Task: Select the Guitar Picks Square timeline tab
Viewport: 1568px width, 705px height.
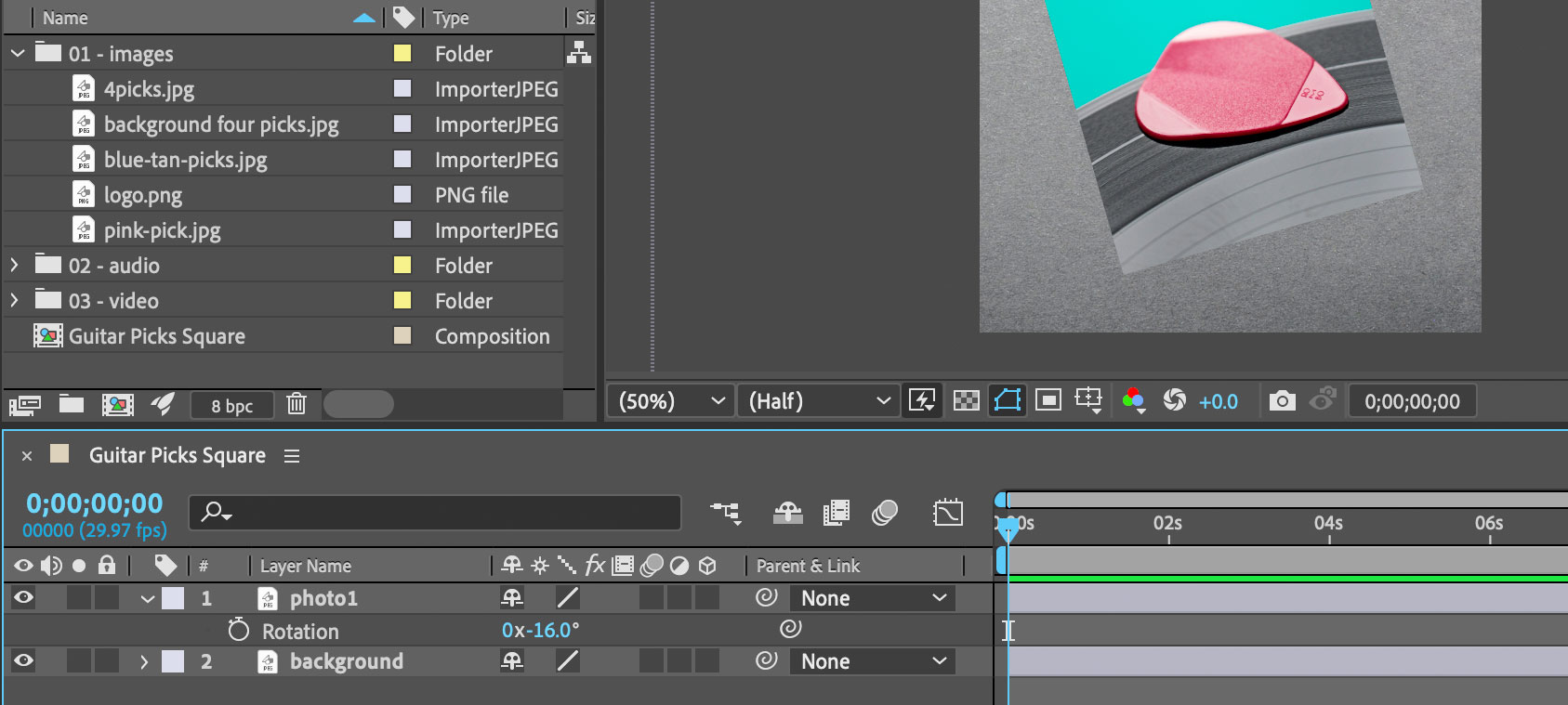Action: pos(177,455)
